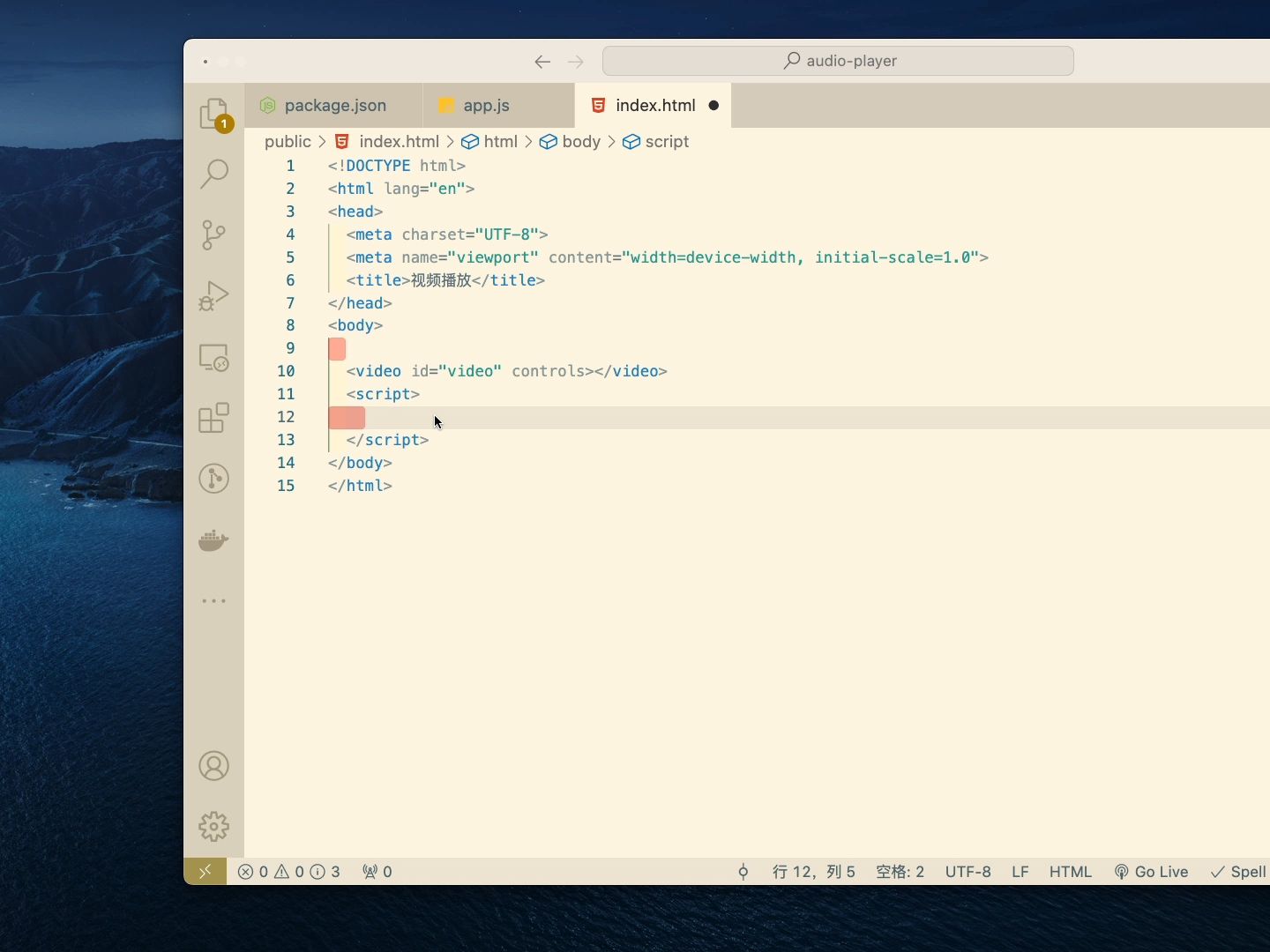Open Remote Explorer icon
The height and width of the screenshot is (952, 1270).
click(x=214, y=357)
